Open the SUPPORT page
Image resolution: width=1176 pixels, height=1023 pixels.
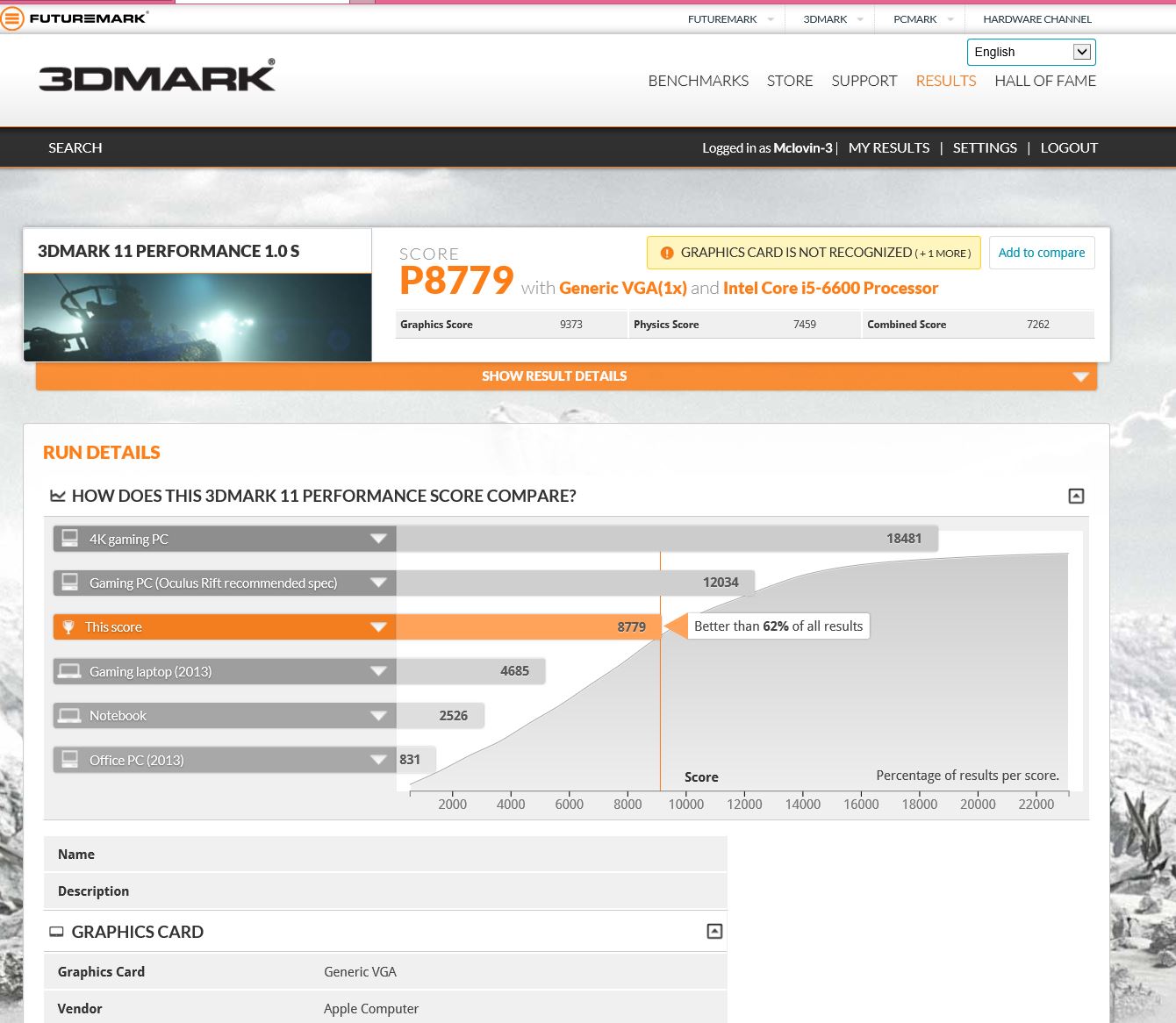click(864, 81)
